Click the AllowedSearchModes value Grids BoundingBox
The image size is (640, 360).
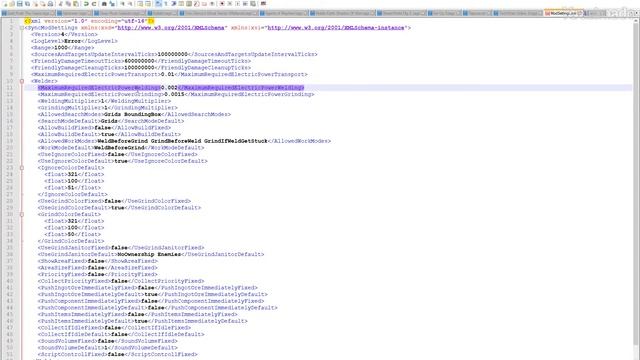tap(133, 114)
